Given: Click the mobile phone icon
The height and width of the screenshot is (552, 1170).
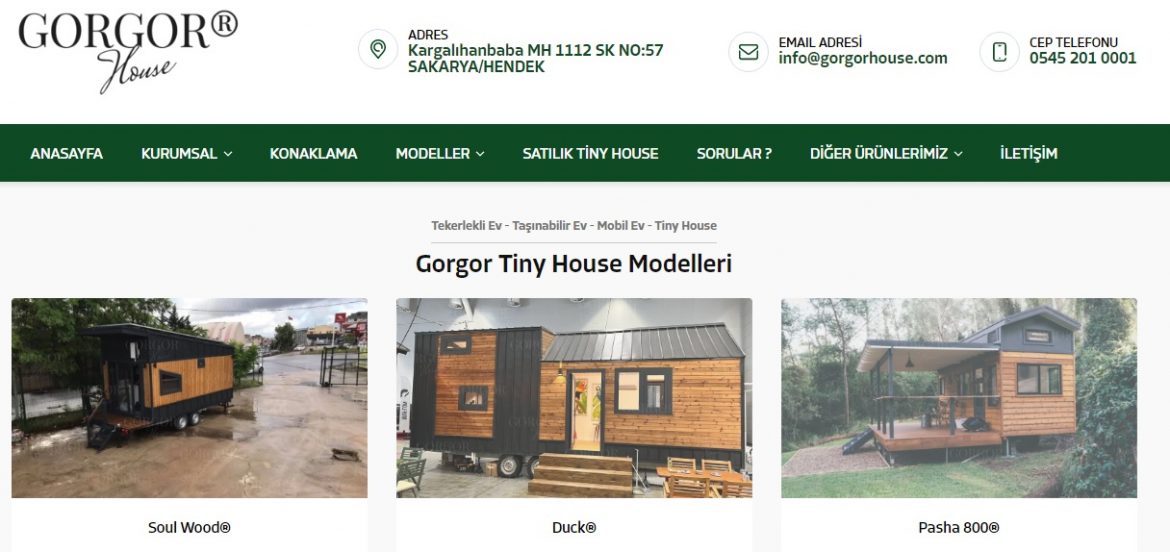Looking at the screenshot, I should point(1000,51).
